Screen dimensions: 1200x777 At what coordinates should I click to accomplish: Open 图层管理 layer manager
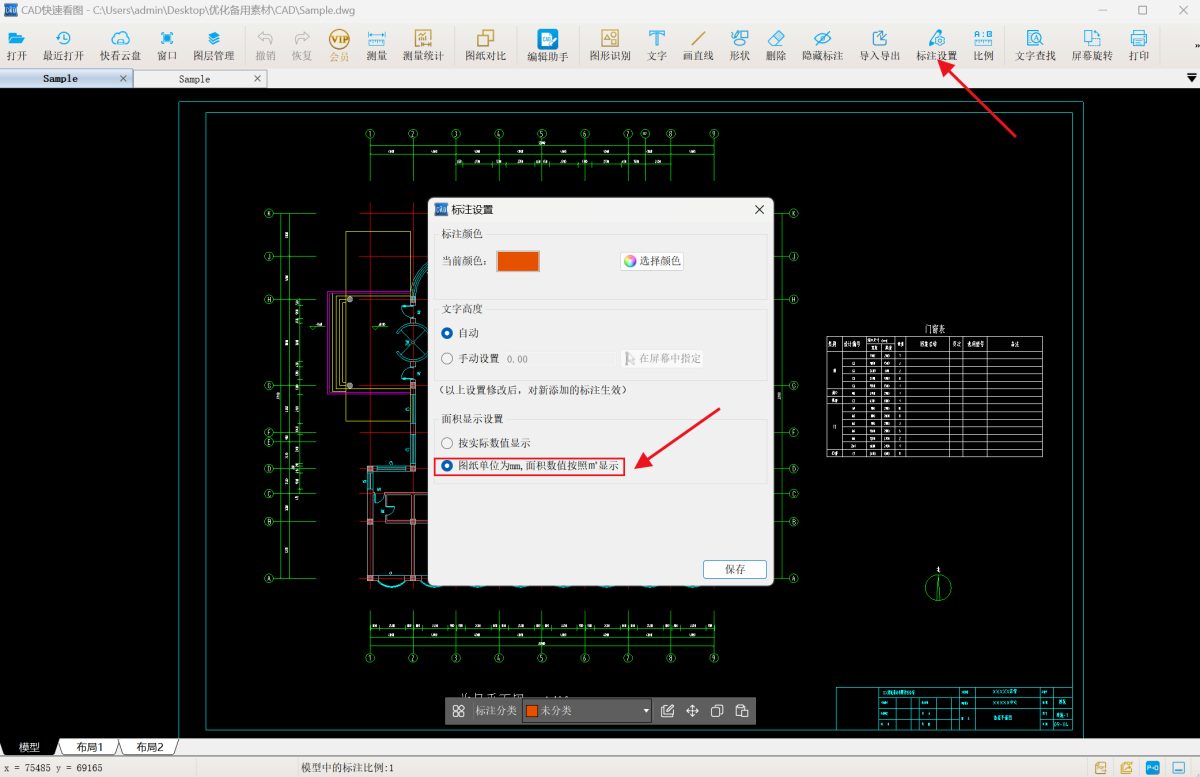point(213,46)
